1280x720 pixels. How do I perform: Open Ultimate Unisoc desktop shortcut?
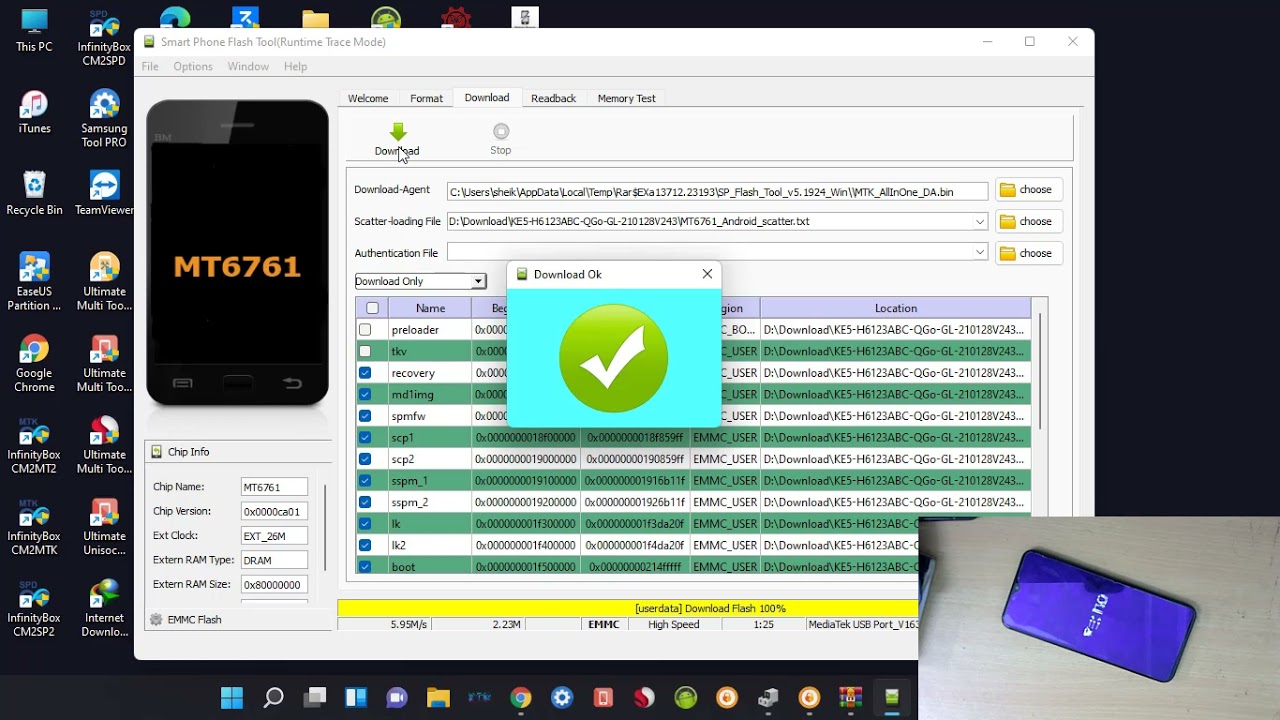(x=104, y=528)
